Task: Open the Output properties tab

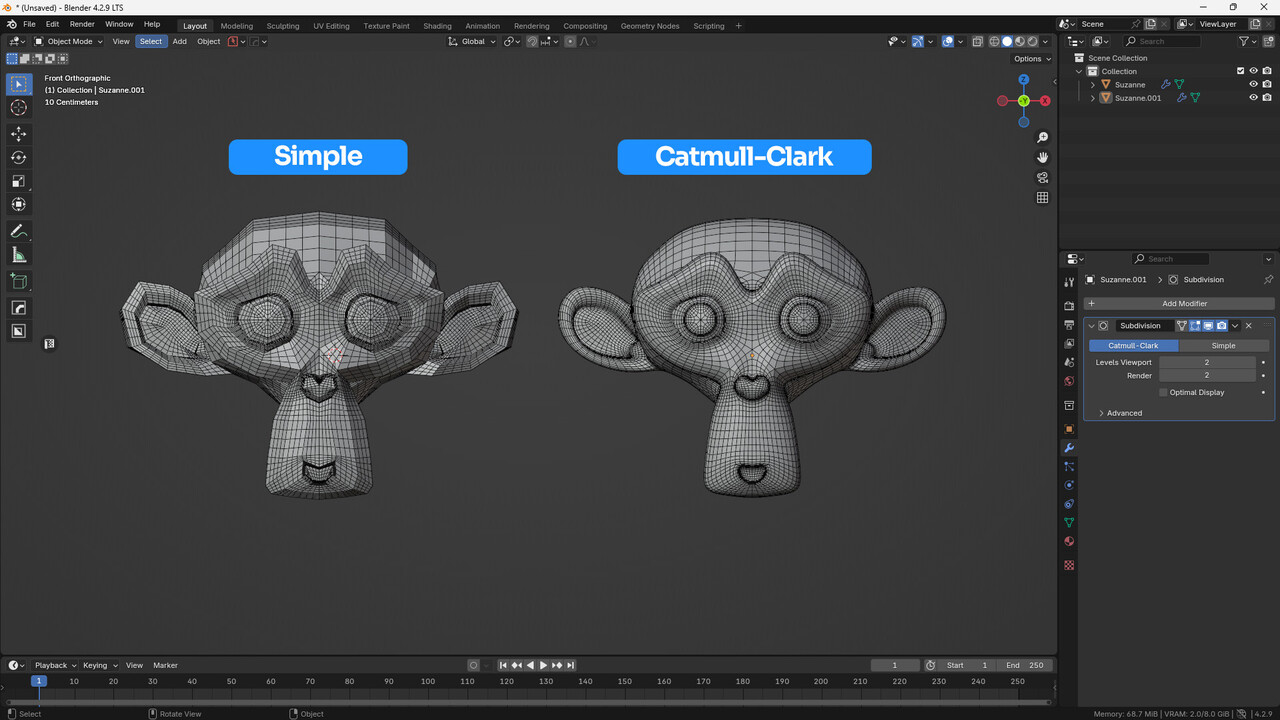Action: (x=1069, y=325)
